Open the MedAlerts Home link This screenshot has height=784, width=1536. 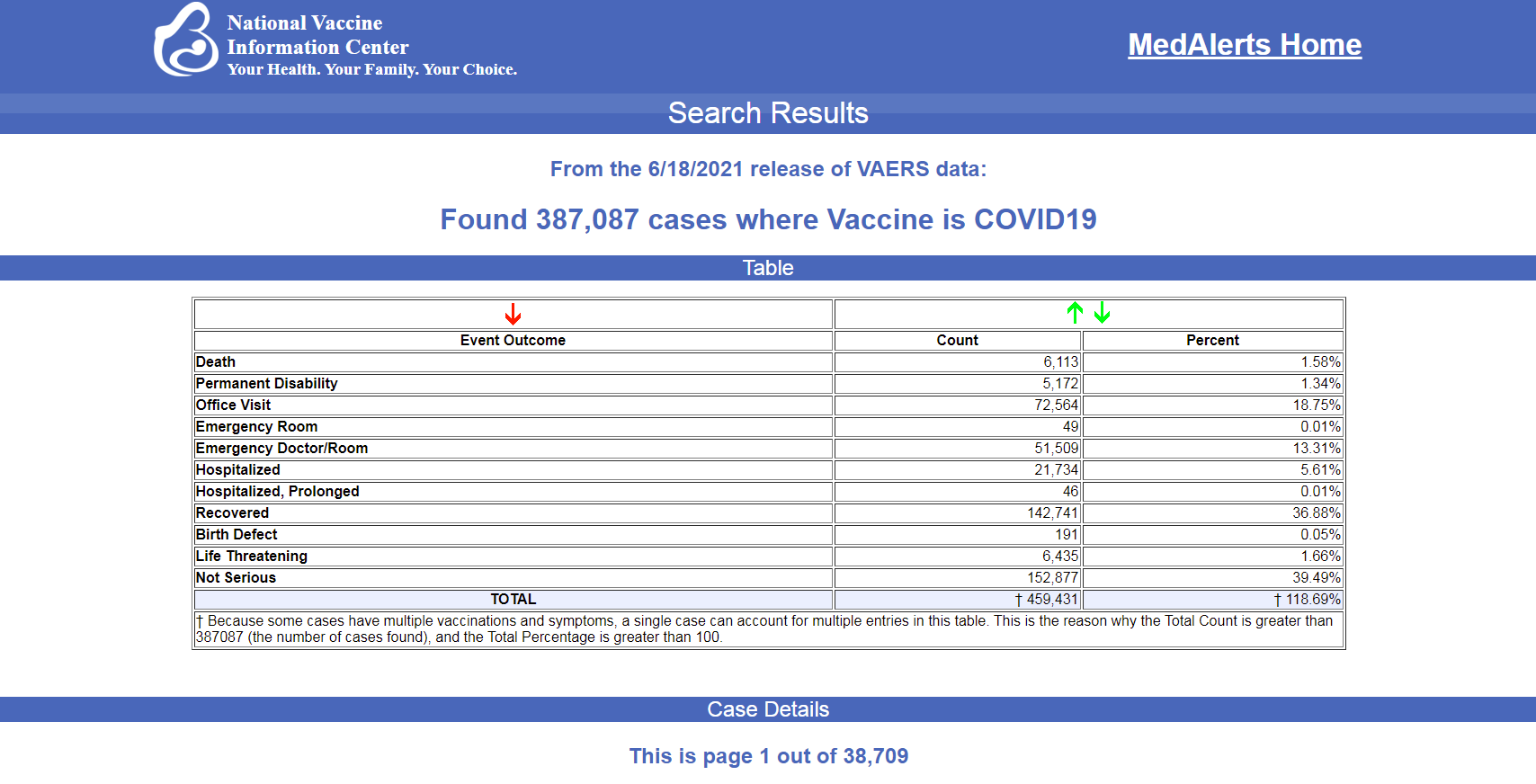coord(1244,45)
